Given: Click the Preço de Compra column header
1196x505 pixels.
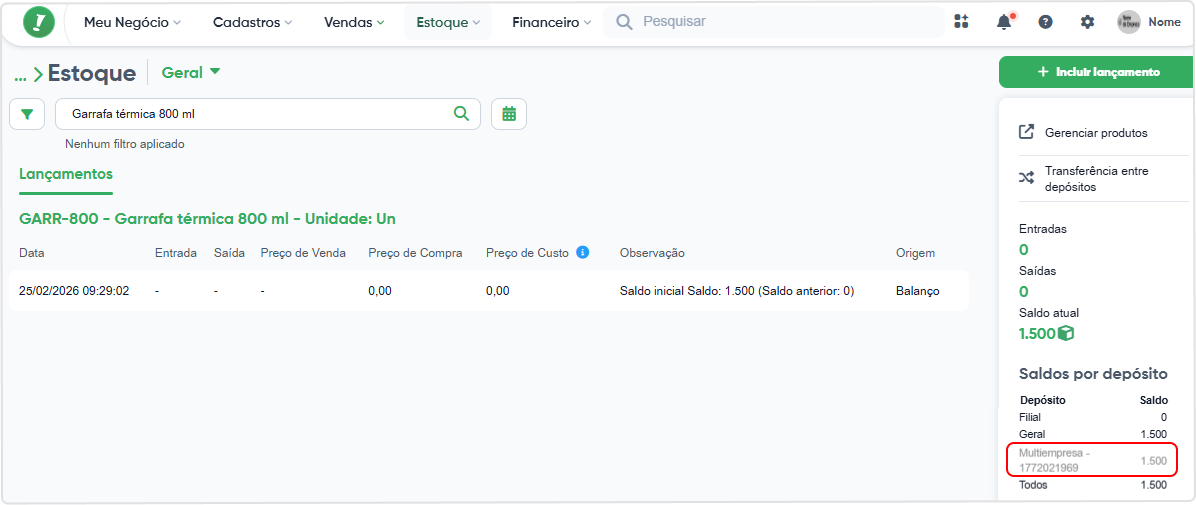Looking at the screenshot, I should 415,253.
